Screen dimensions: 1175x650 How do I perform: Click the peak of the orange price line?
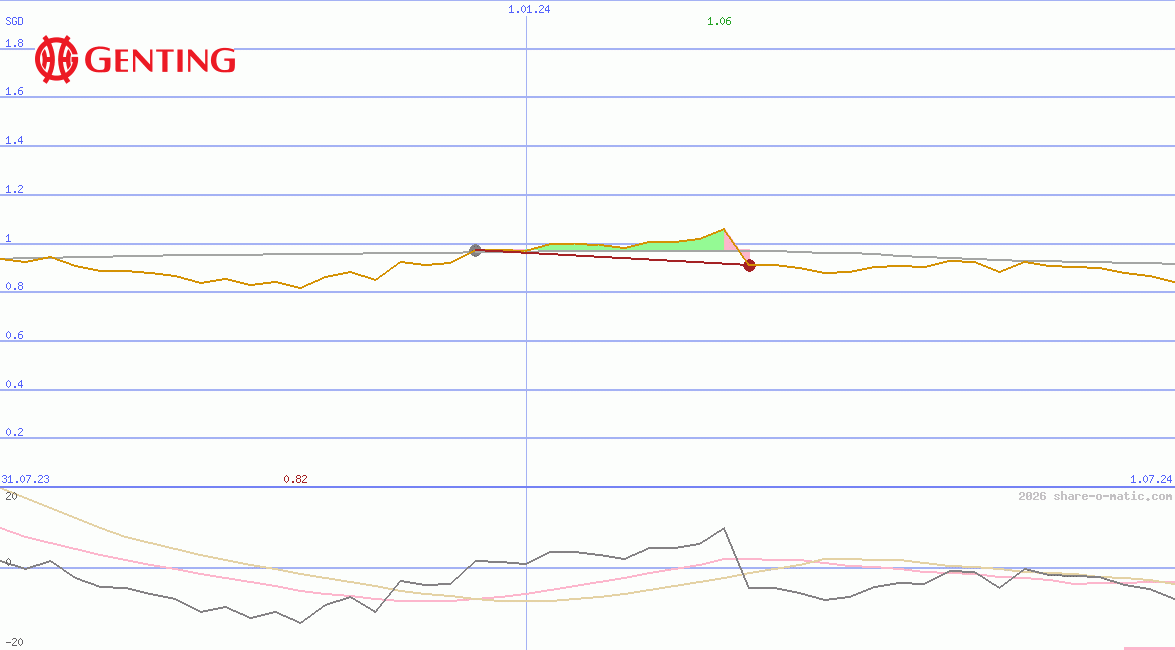(724, 229)
